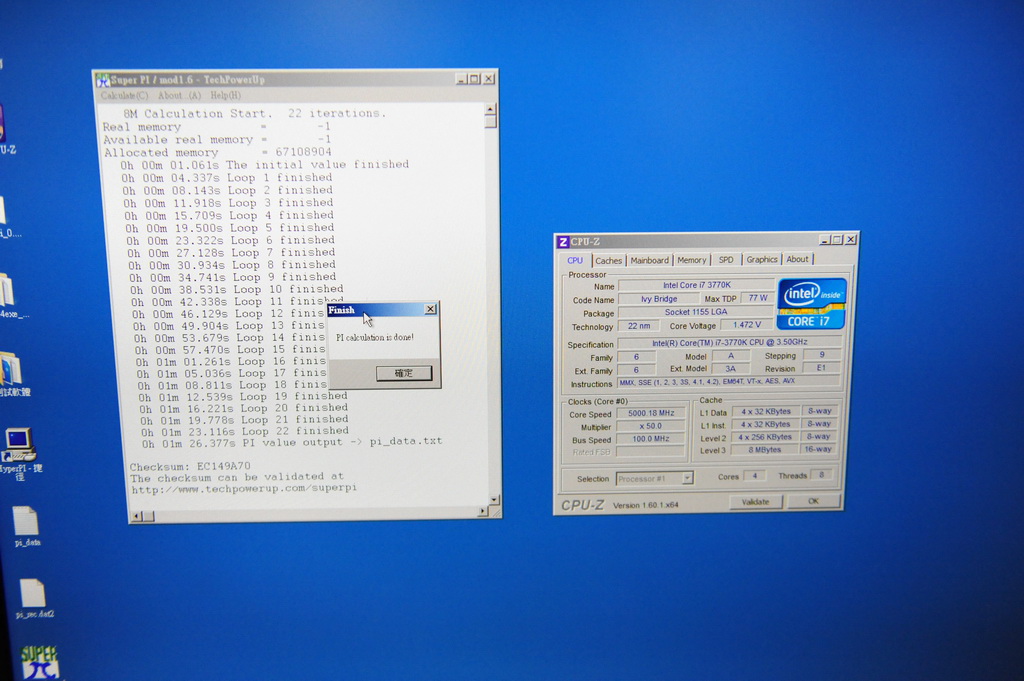Launch the Super PI desktop shortcut icon

[38, 662]
